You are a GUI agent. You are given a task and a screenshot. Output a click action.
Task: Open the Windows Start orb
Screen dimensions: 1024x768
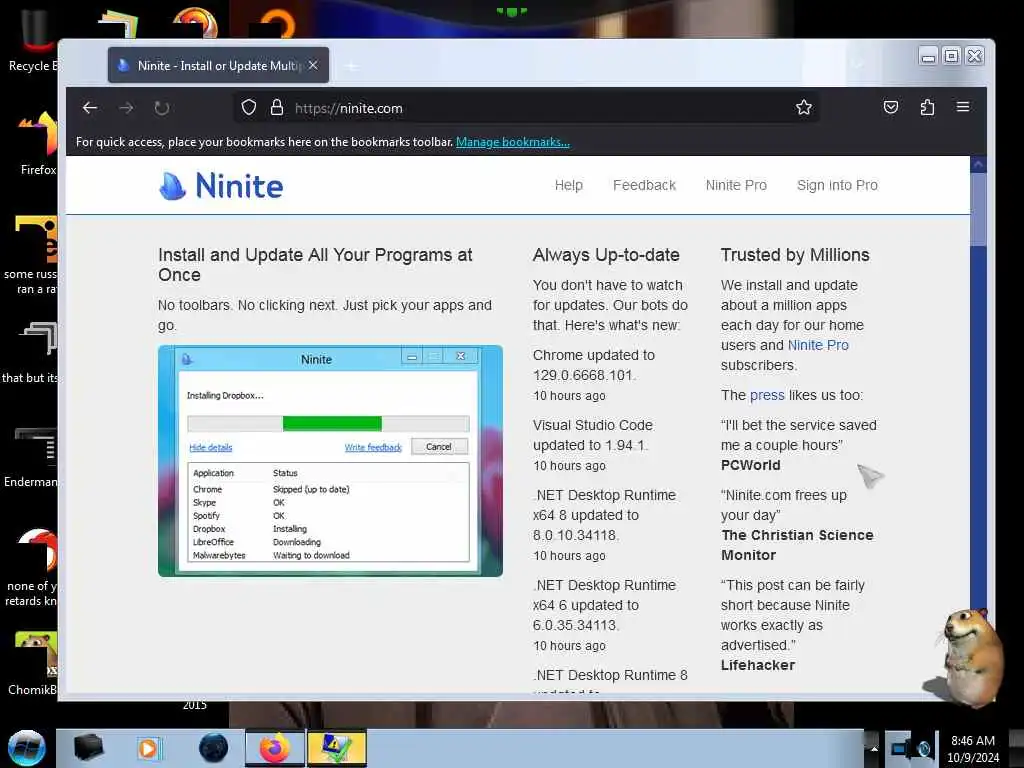[27, 748]
